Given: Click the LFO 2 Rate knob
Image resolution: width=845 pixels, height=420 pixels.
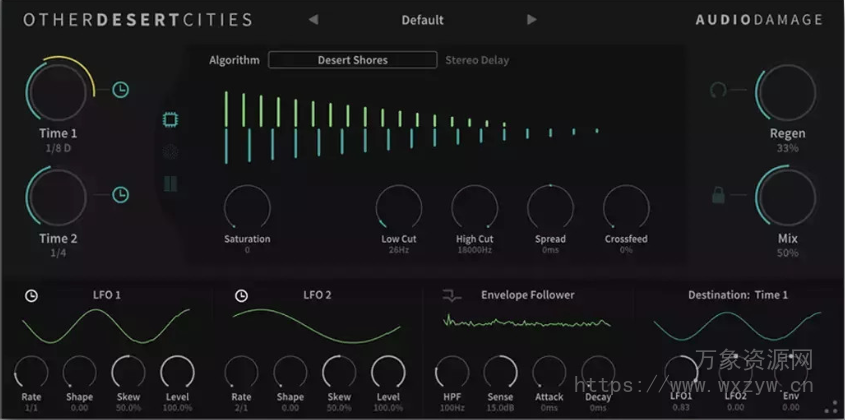Looking at the screenshot, I should point(241,372).
